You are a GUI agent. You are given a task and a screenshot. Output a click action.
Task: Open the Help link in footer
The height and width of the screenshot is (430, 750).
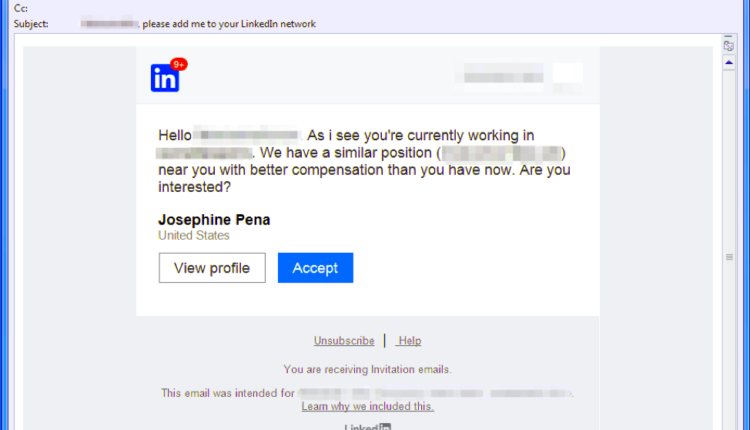click(409, 341)
